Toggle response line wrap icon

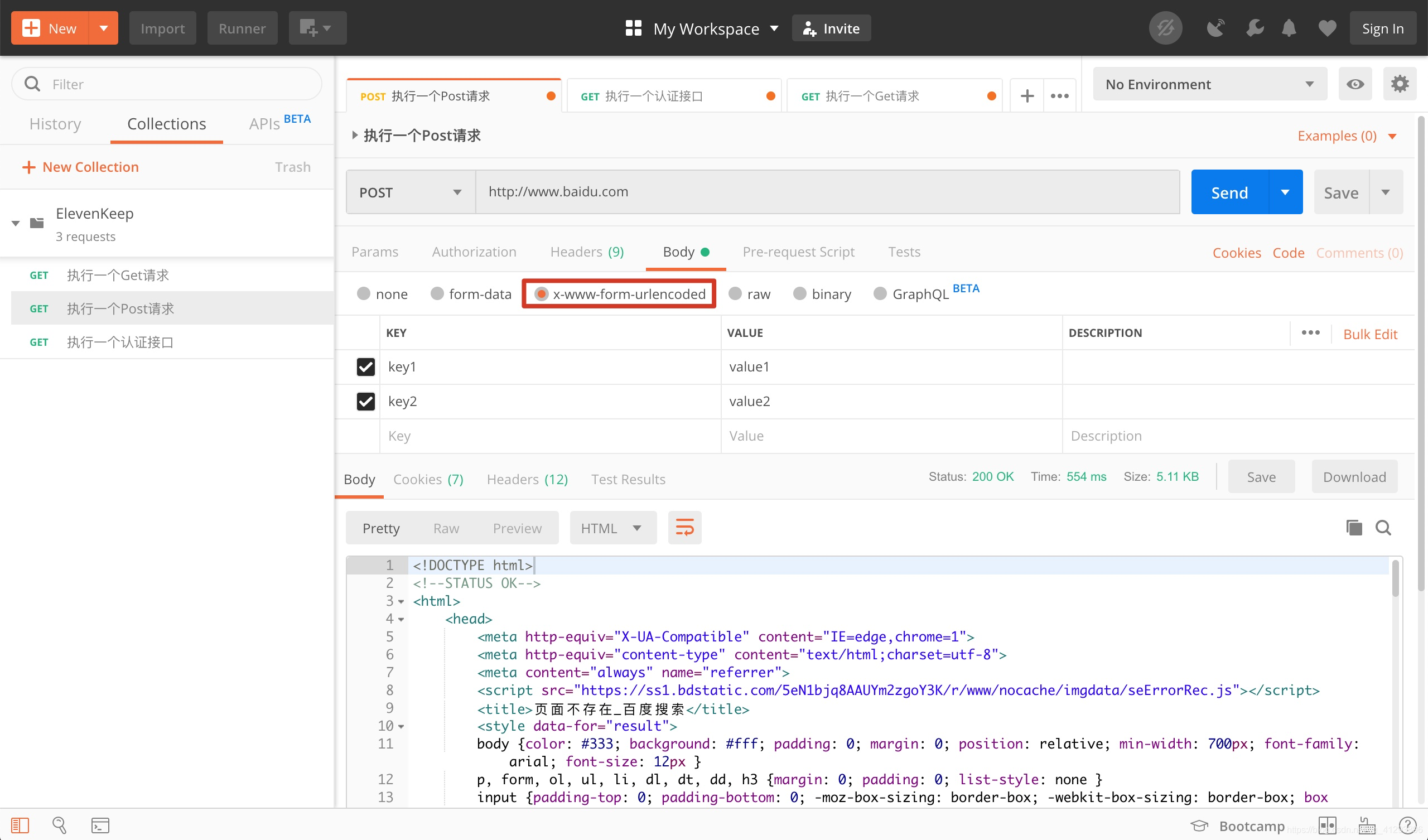pyautogui.click(x=684, y=528)
